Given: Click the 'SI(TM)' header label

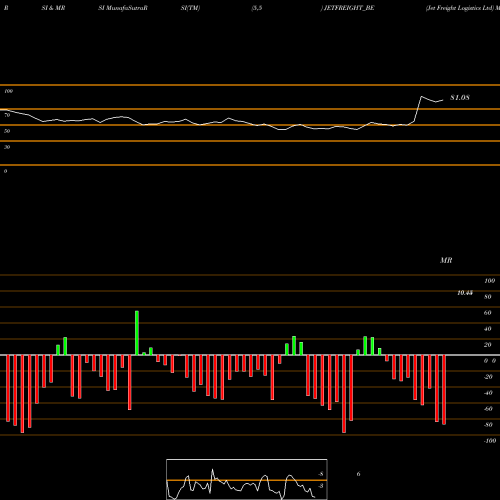Looking at the screenshot, I should [x=190, y=8].
